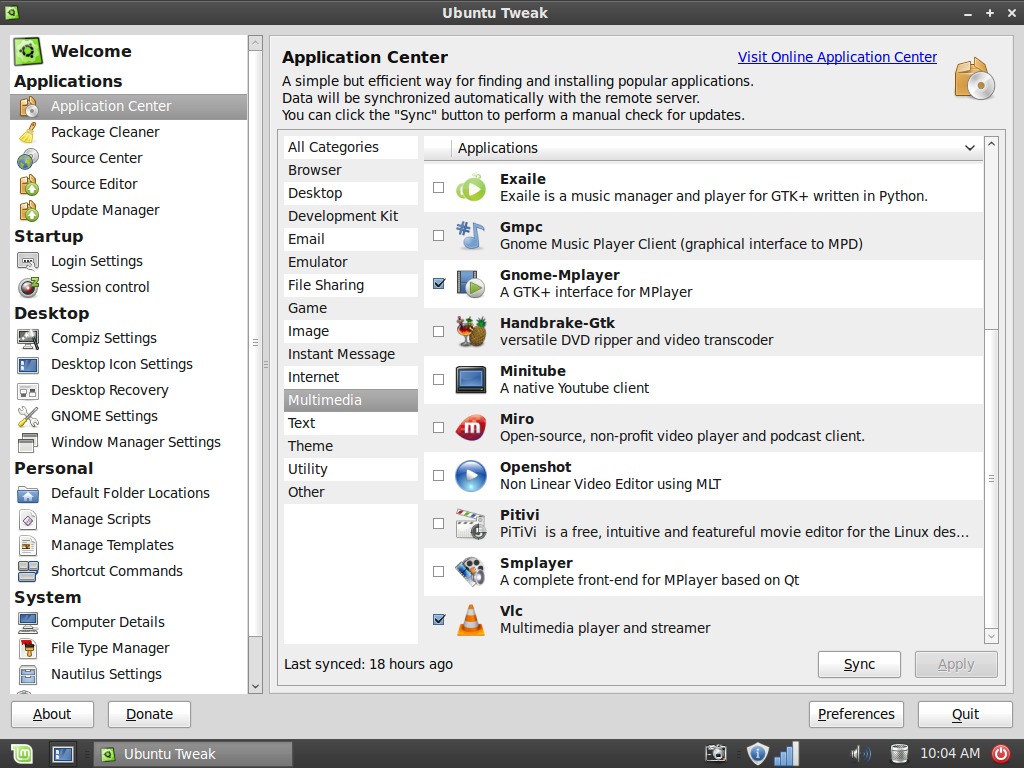Click the application list scroll-up arrow
The image size is (1024, 768).
(x=991, y=144)
